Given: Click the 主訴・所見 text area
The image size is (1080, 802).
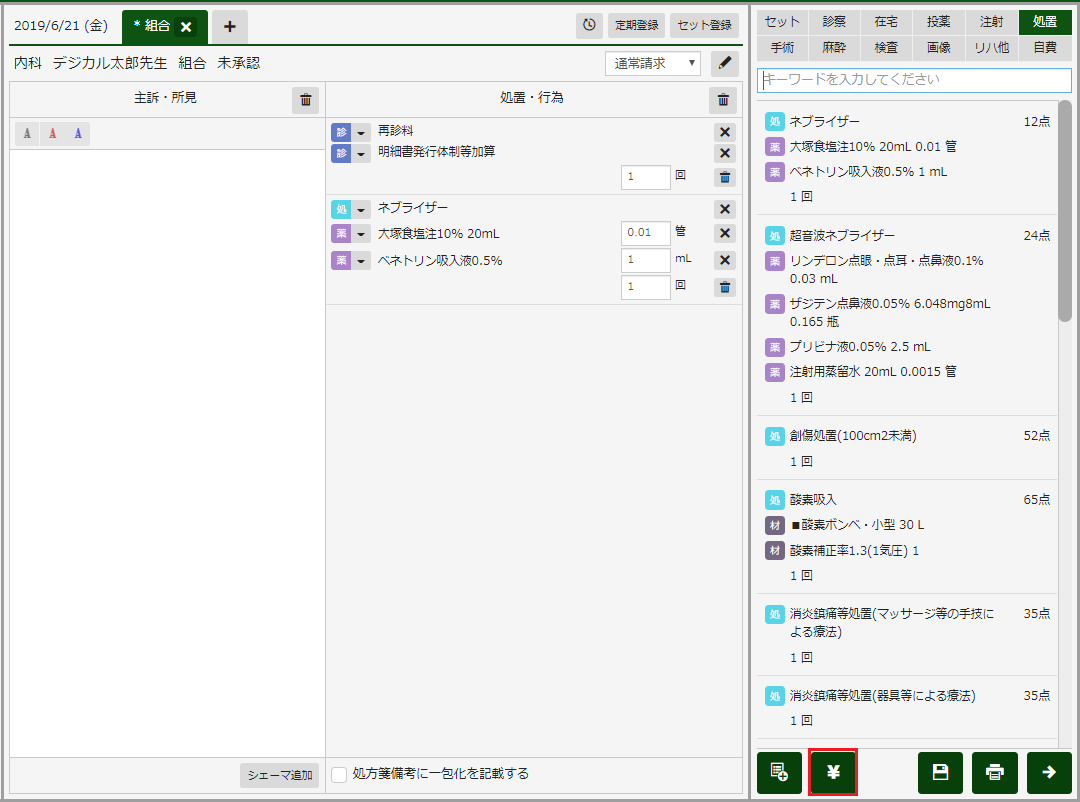Looking at the screenshot, I should 167,453.
